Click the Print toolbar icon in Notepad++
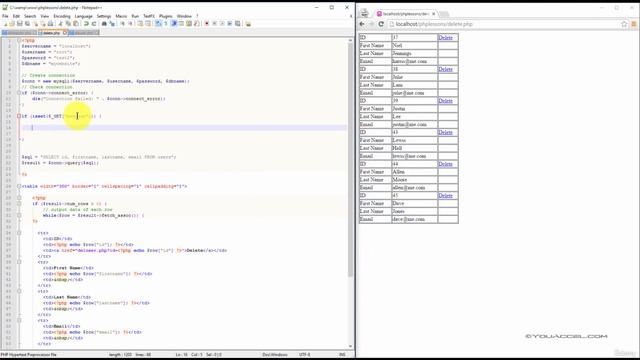Screen dimensions: 640x360 click(x=50, y=24)
